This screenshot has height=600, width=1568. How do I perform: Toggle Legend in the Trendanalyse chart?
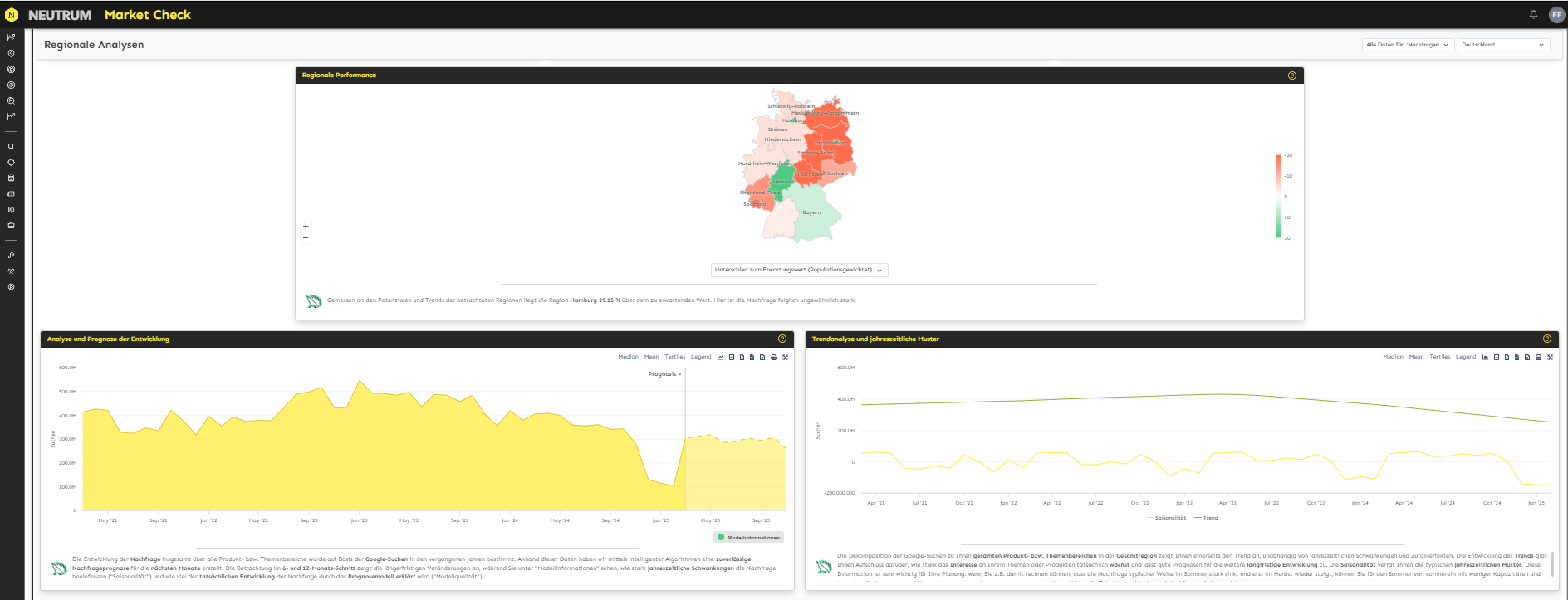pyautogui.click(x=1466, y=357)
